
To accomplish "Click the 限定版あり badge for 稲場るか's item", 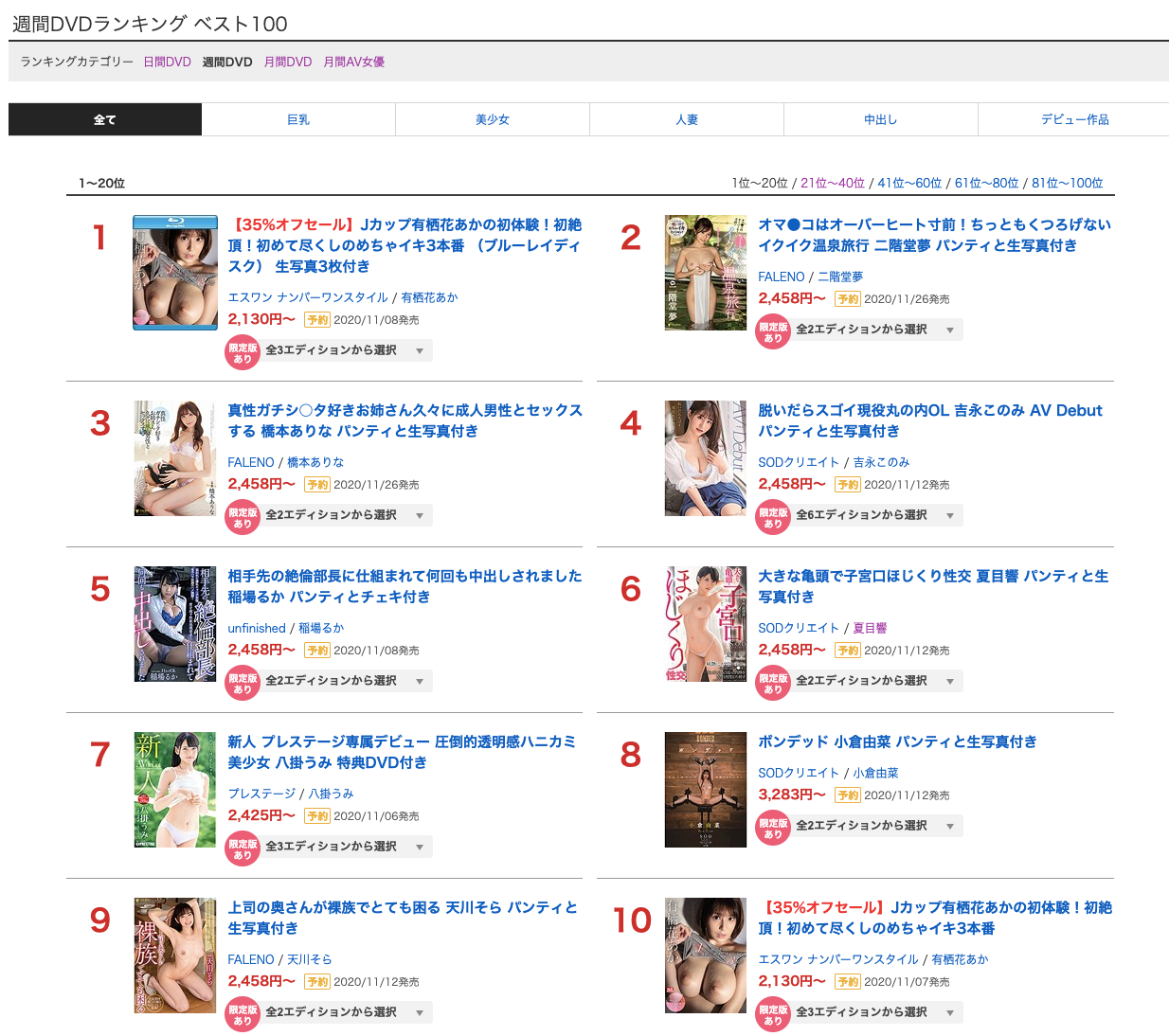I will click(243, 683).
